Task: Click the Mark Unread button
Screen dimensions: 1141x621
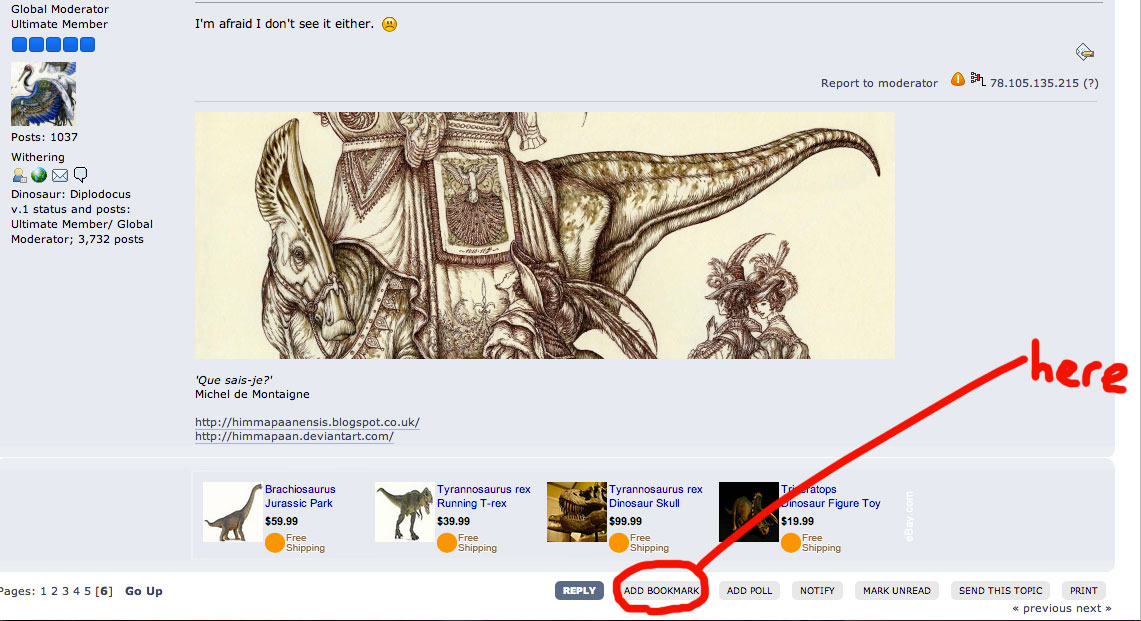Action: [896, 590]
